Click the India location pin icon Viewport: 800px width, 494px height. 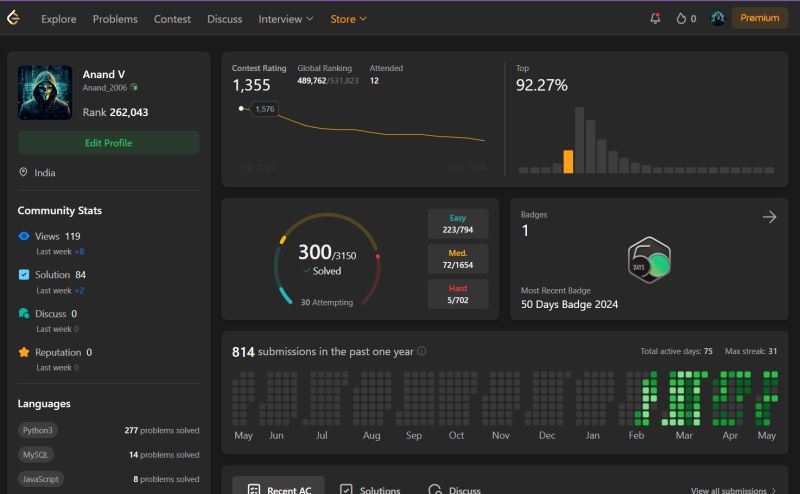pos(23,172)
